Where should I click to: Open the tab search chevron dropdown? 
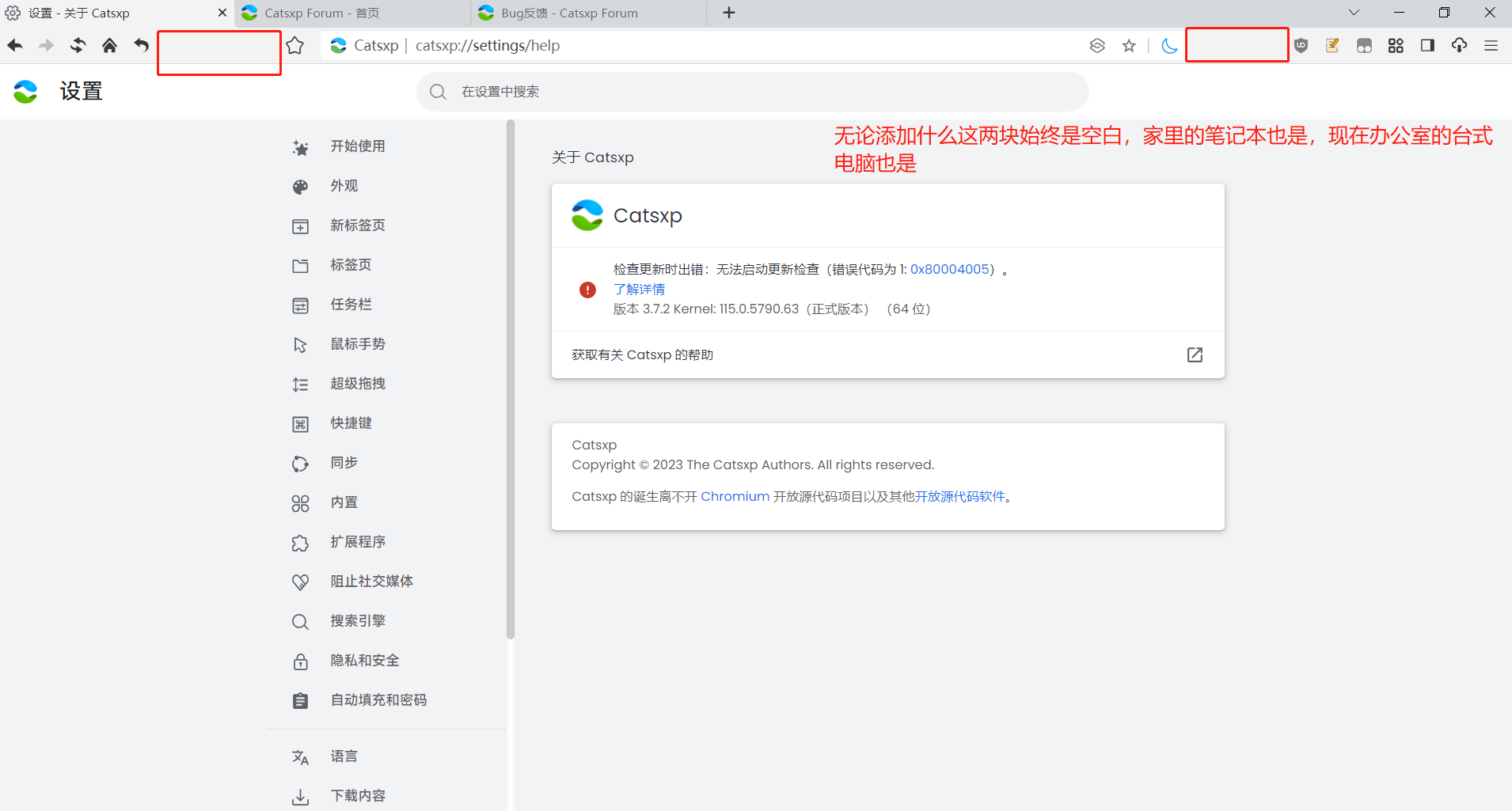pyautogui.click(x=1354, y=13)
